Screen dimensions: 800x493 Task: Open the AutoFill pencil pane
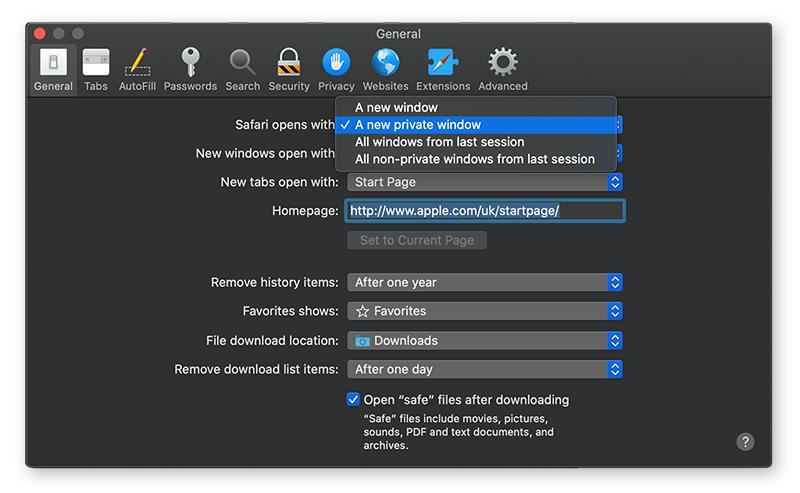coord(137,70)
